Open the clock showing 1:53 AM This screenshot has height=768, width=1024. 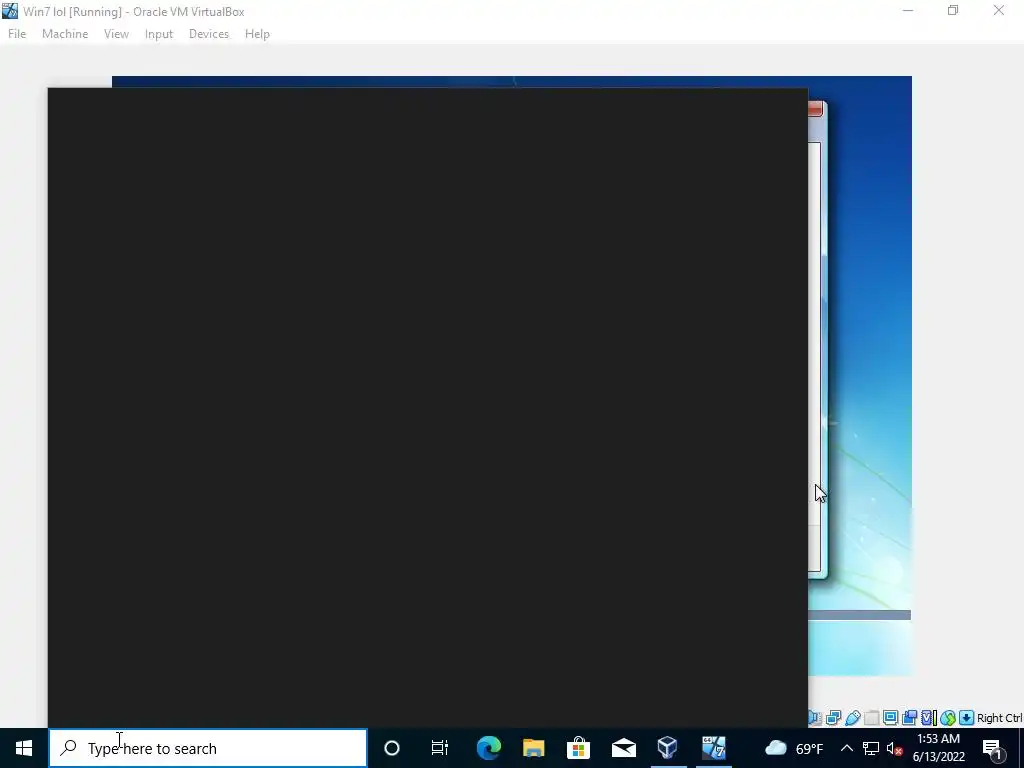pos(938,748)
